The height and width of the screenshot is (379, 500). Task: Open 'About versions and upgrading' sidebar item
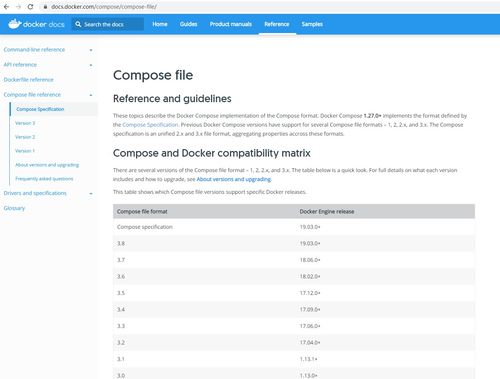(47, 165)
